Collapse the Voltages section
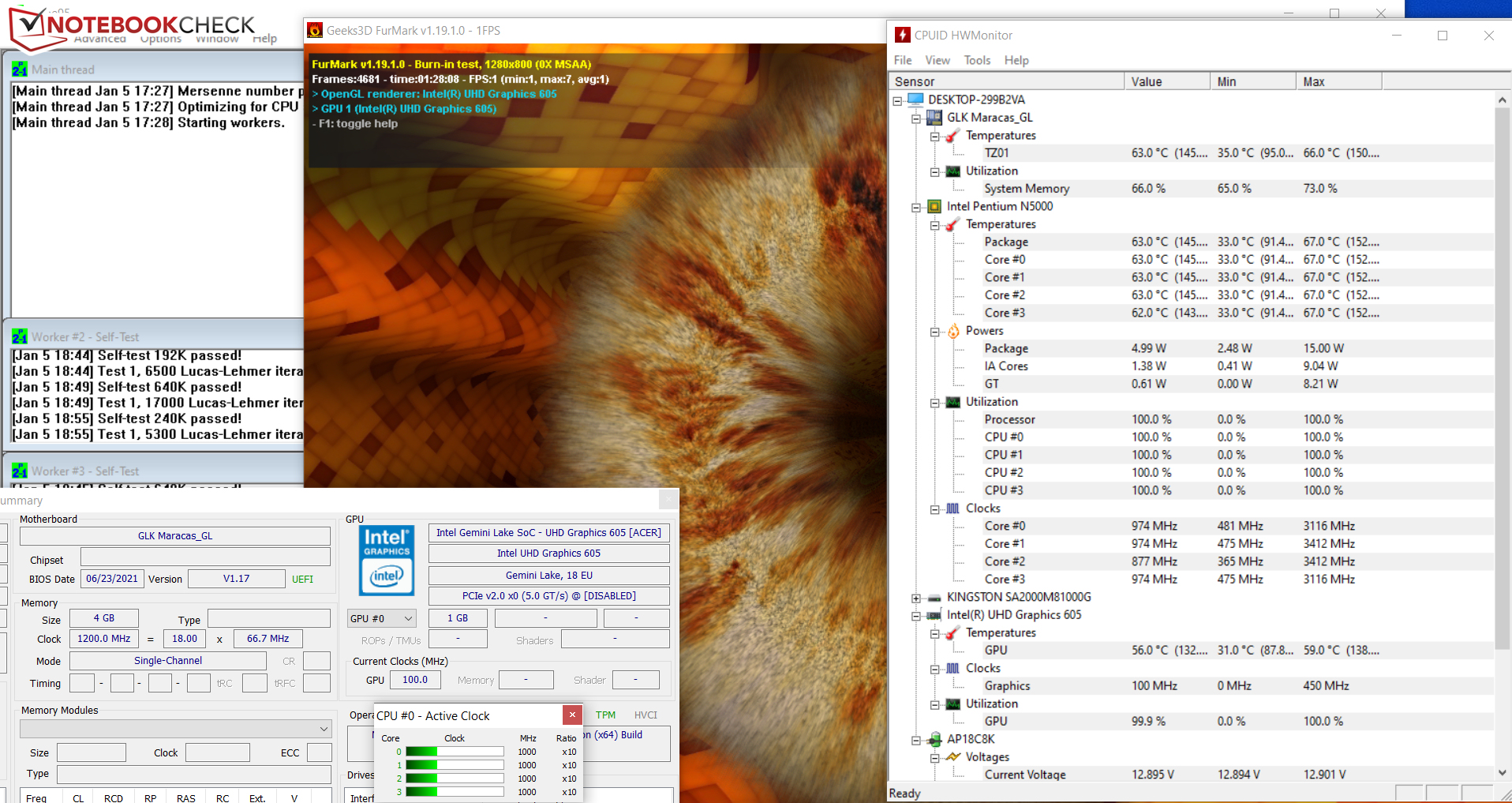Image resolution: width=1512 pixels, height=803 pixels. (x=935, y=758)
